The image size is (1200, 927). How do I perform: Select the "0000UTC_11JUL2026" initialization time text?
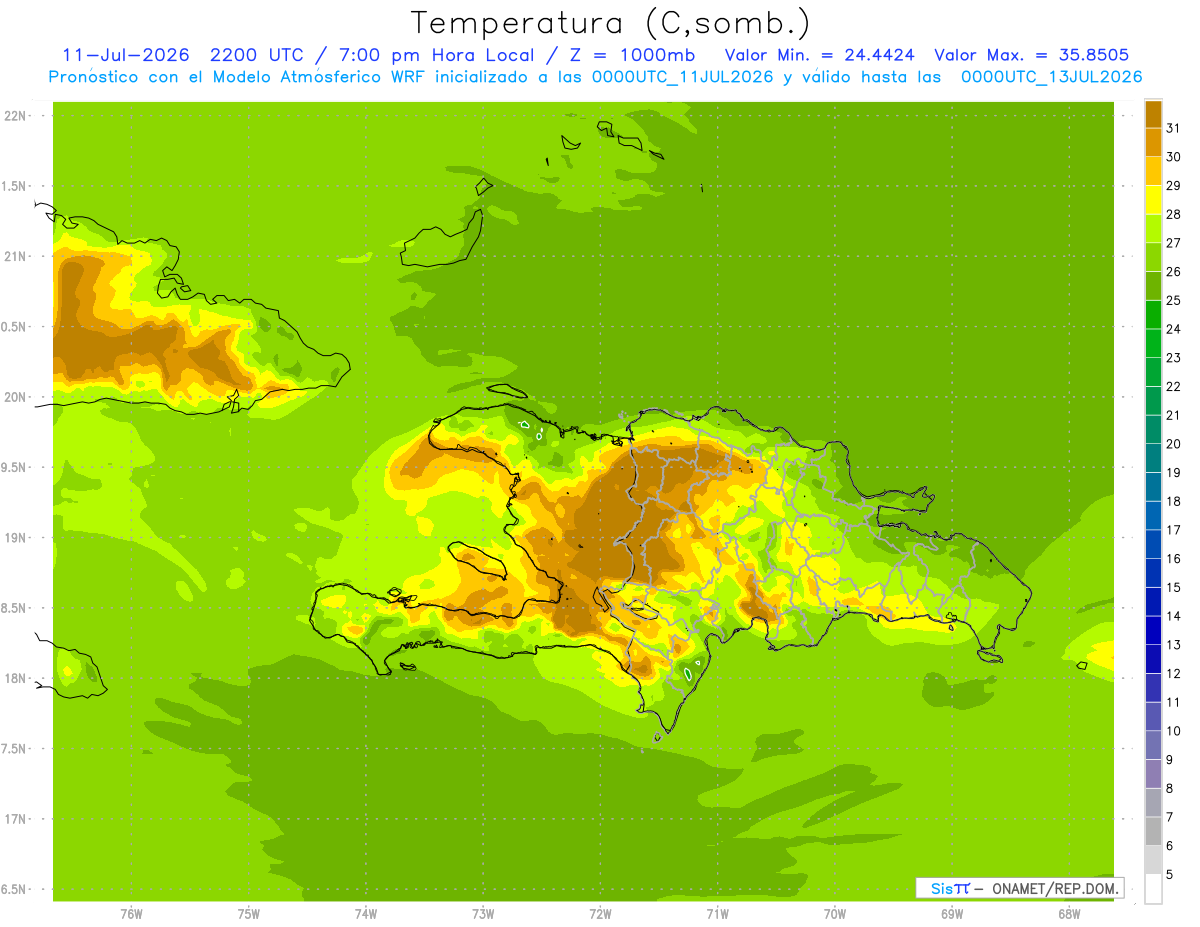[683, 77]
